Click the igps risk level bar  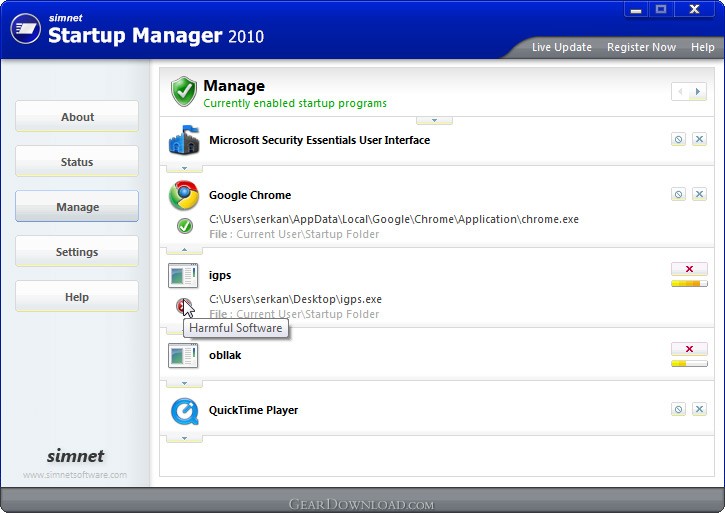tap(689, 284)
